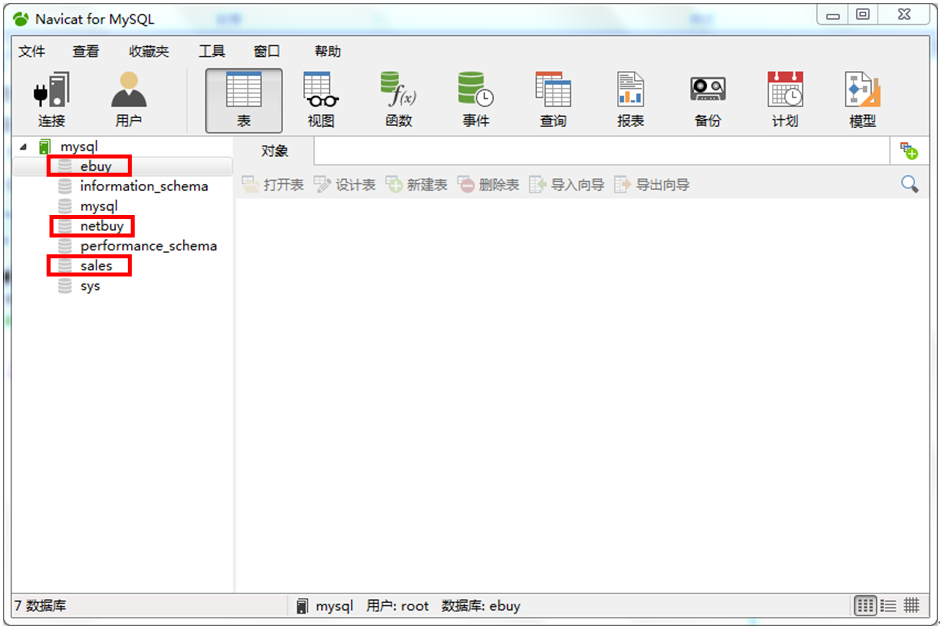
Task: Click '用户: root' in the status bar
Action: point(397,606)
